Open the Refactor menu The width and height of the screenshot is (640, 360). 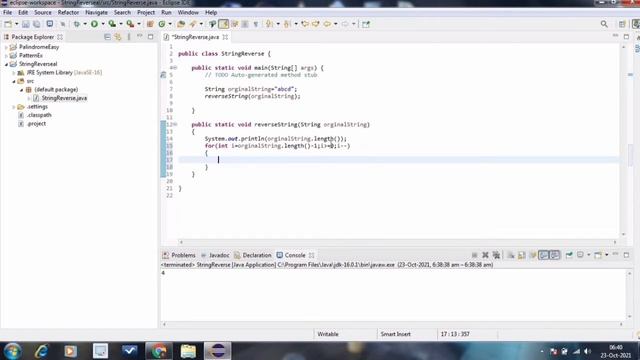pyautogui.click(x=68, y=13)
